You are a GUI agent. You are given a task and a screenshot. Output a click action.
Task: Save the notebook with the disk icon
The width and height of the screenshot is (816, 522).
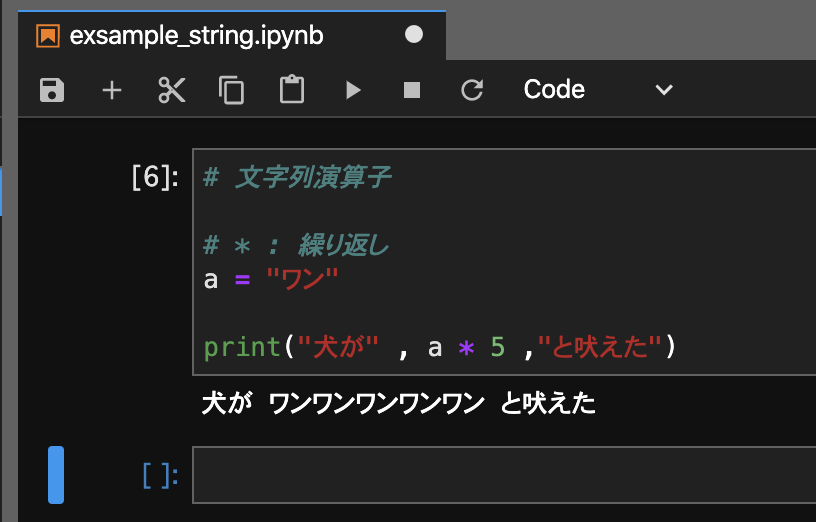pos(52,90)
